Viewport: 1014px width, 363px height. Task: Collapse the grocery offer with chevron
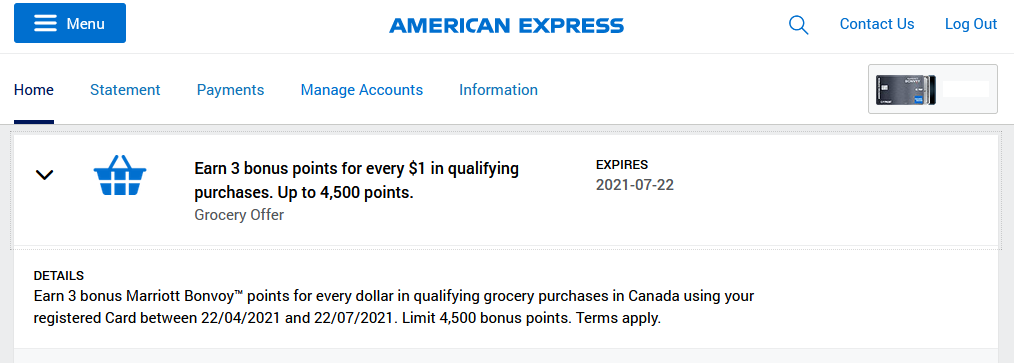coord(44,175)
